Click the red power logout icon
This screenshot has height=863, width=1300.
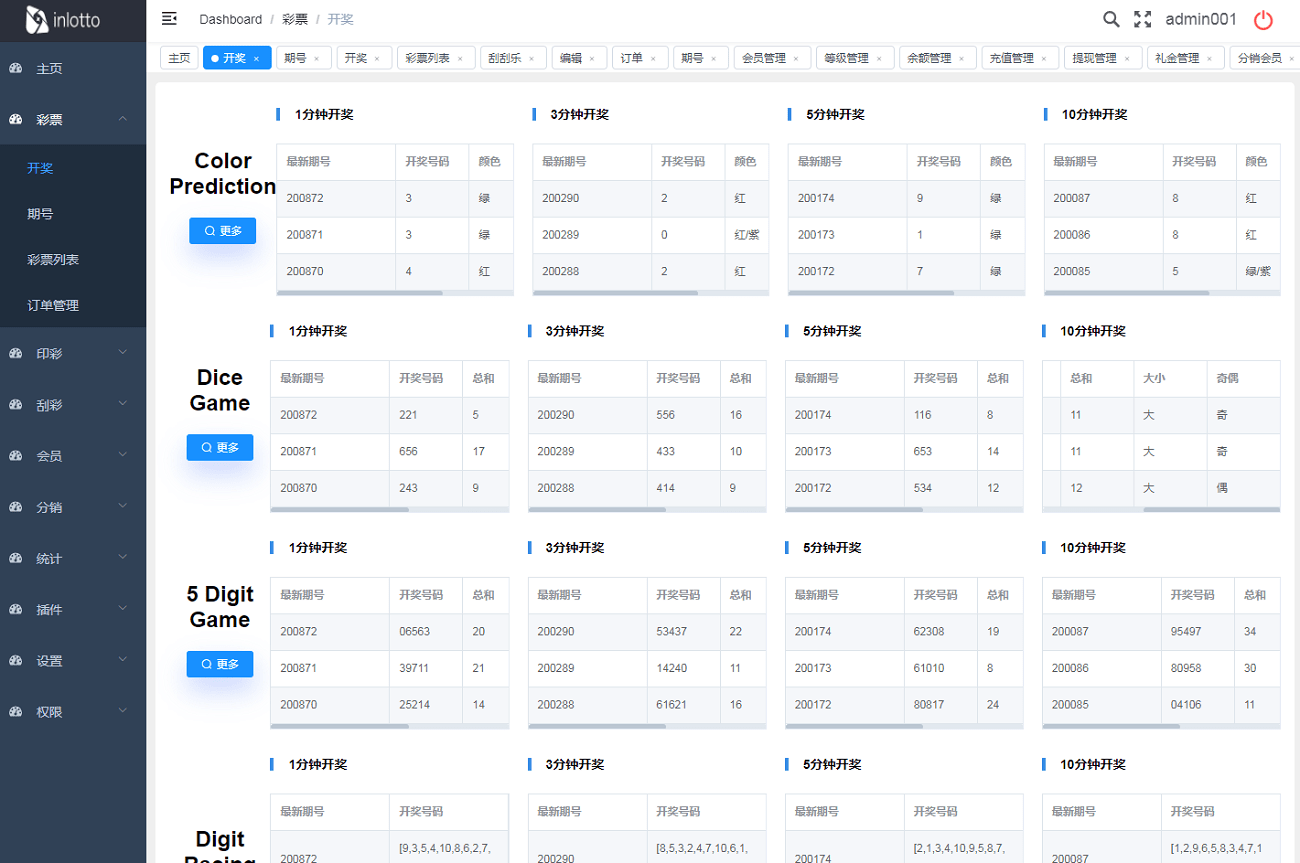[1264, 20]
